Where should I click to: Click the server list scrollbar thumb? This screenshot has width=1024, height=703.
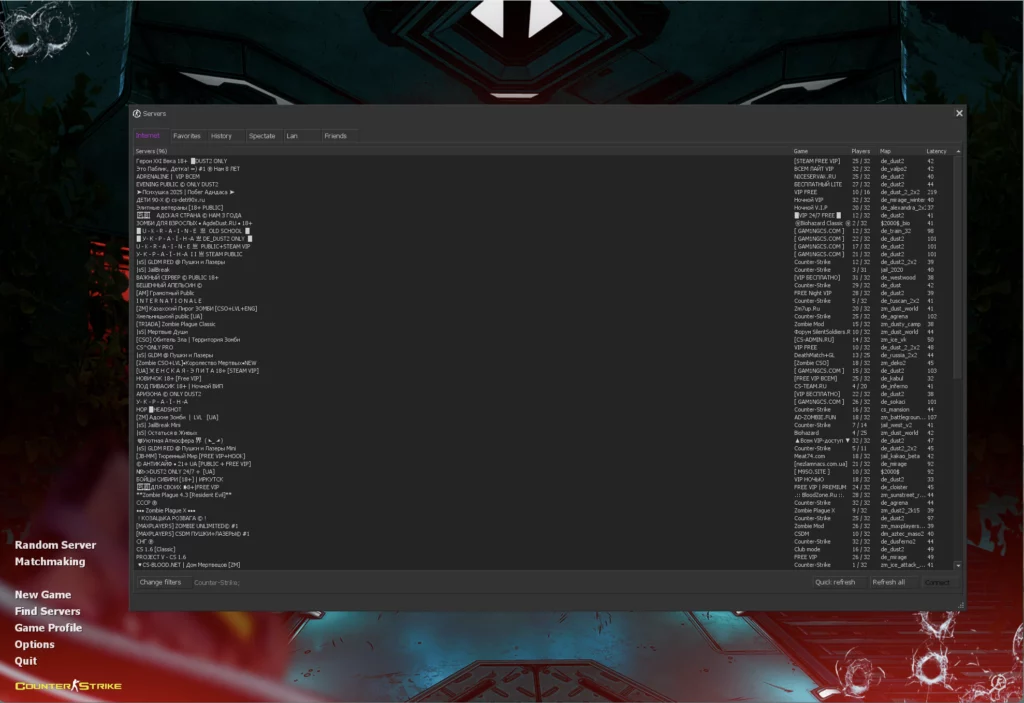click(x=958, y=267)
